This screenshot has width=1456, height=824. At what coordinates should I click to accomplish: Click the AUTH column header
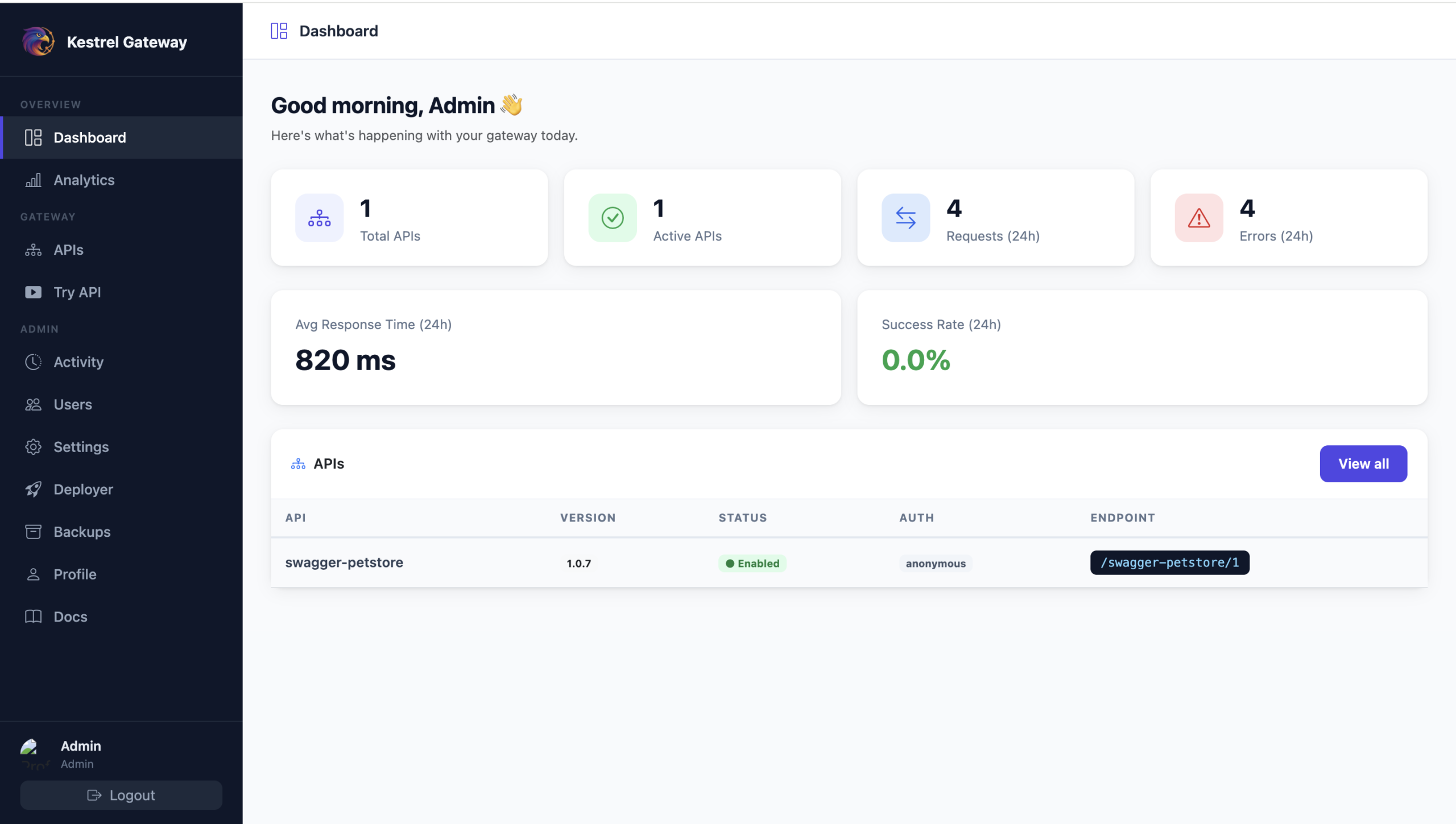(x=916, y=518)
